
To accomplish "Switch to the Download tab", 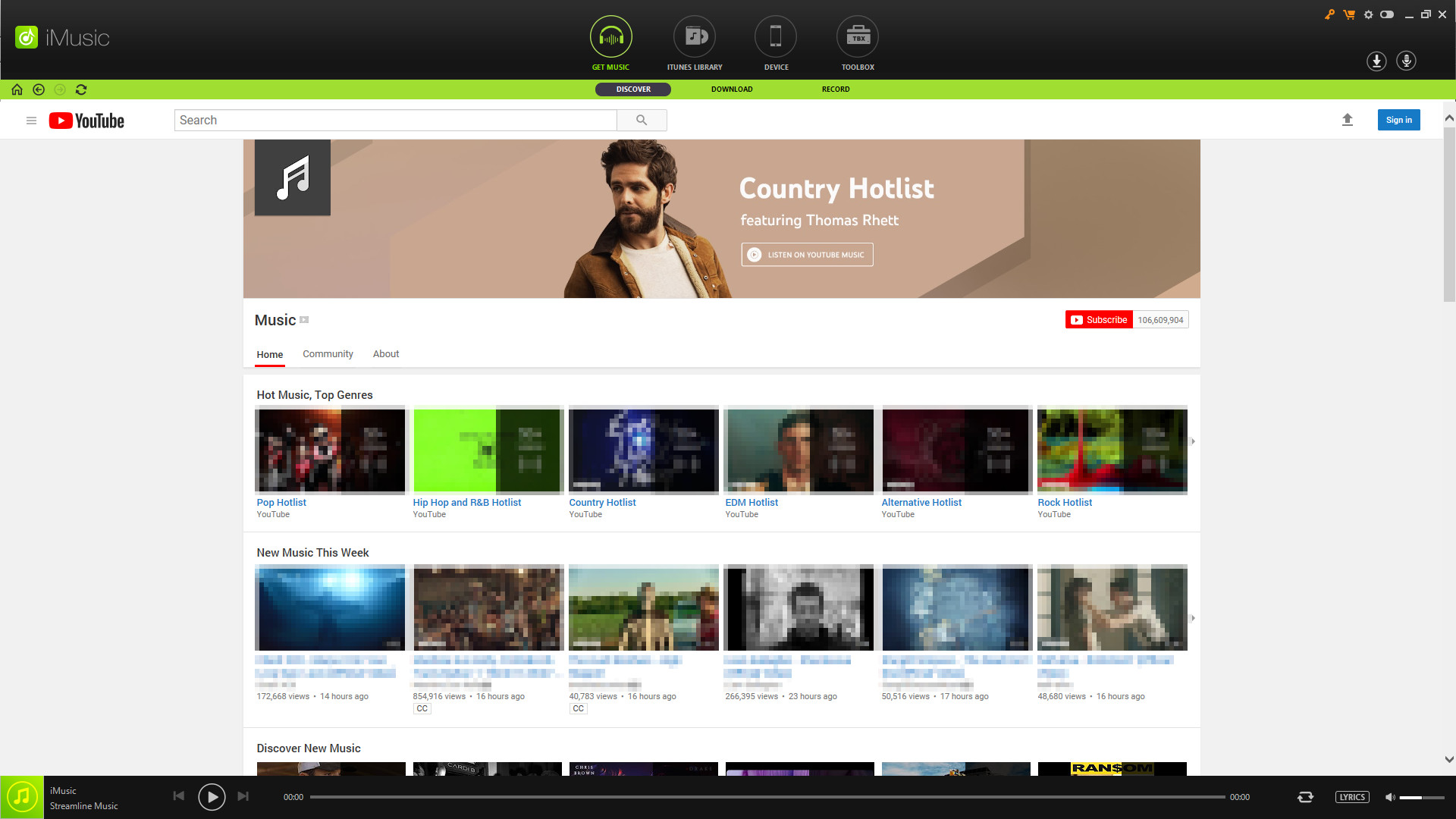I will 731,89.
